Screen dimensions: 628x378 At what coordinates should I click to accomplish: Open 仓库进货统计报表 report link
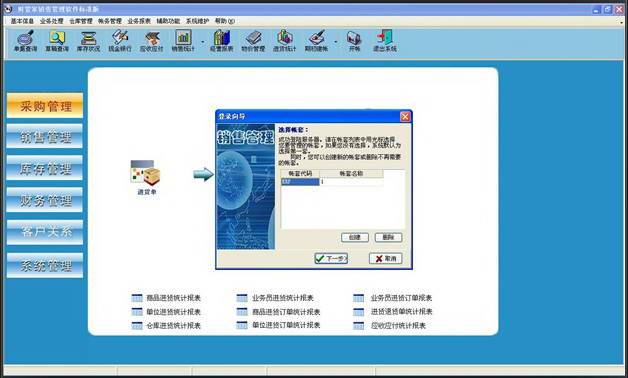click(x=173, y=326)
